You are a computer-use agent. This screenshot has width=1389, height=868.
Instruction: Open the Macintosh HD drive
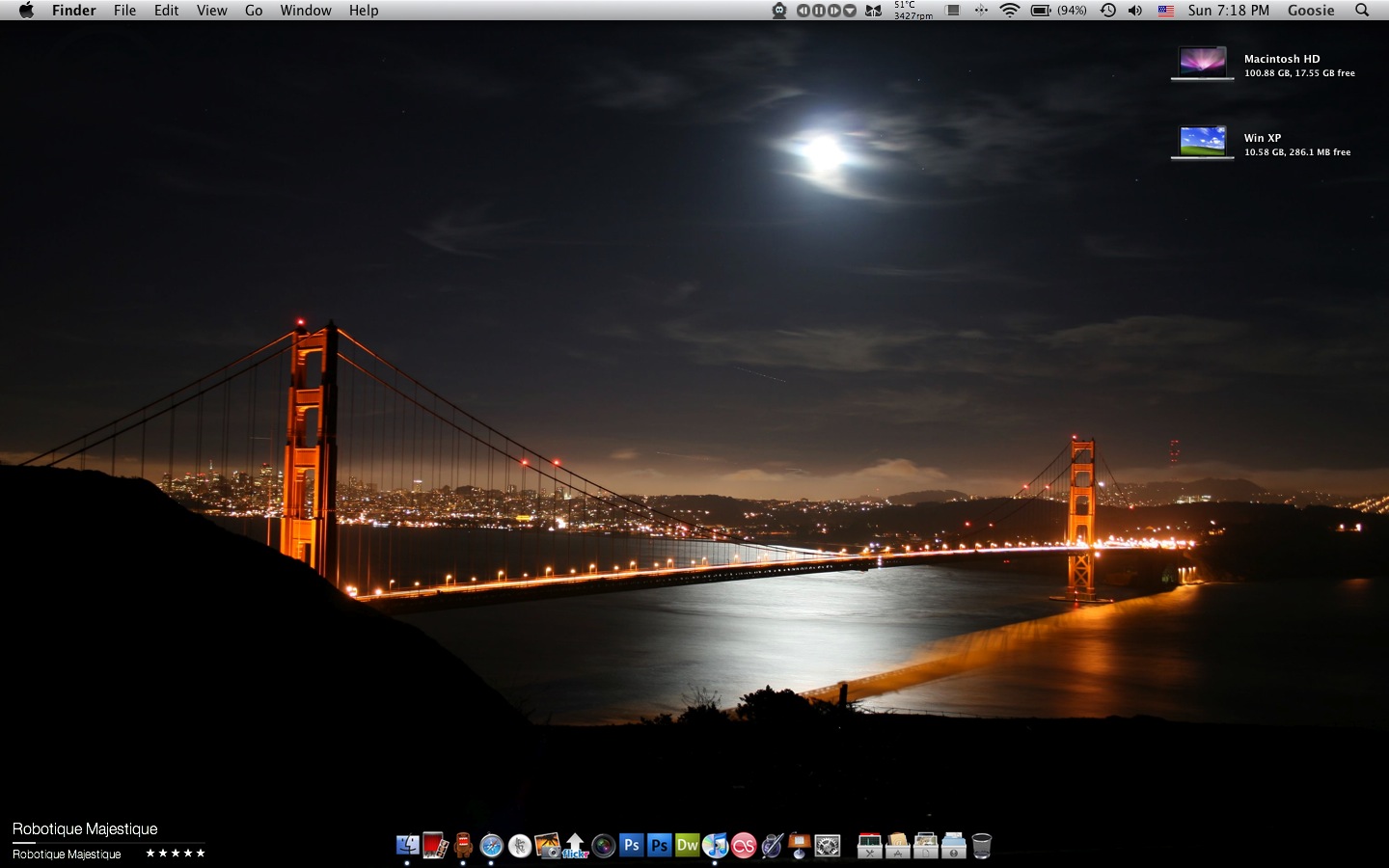1202,64
